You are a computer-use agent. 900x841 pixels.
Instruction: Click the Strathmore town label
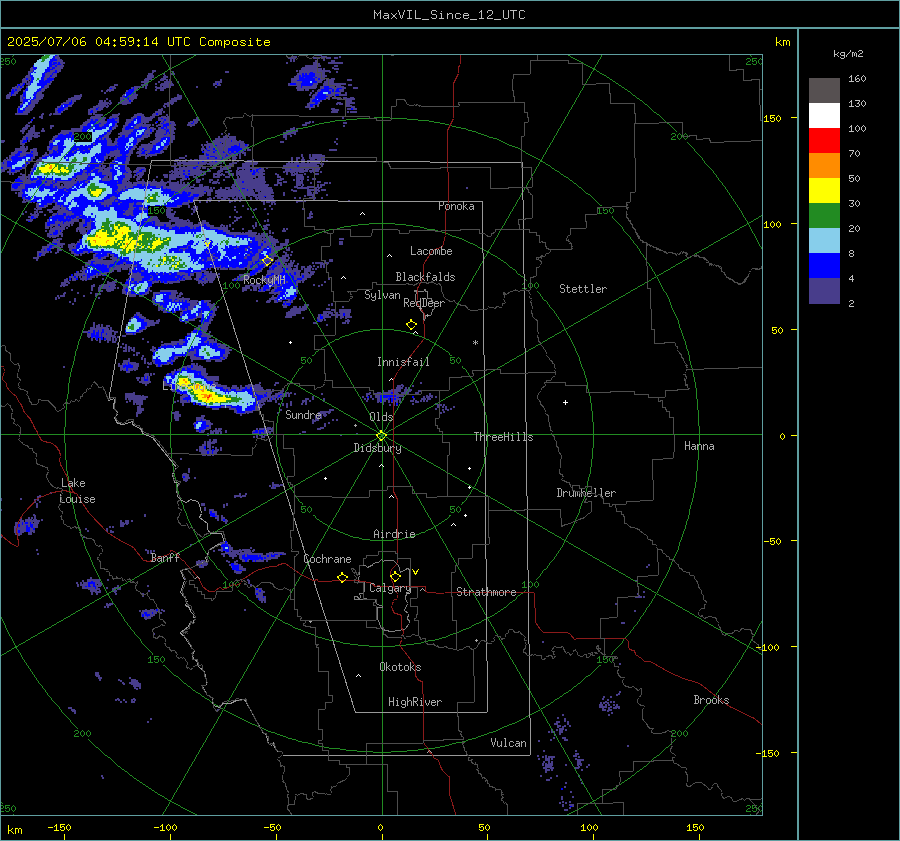tap(486, 592)
